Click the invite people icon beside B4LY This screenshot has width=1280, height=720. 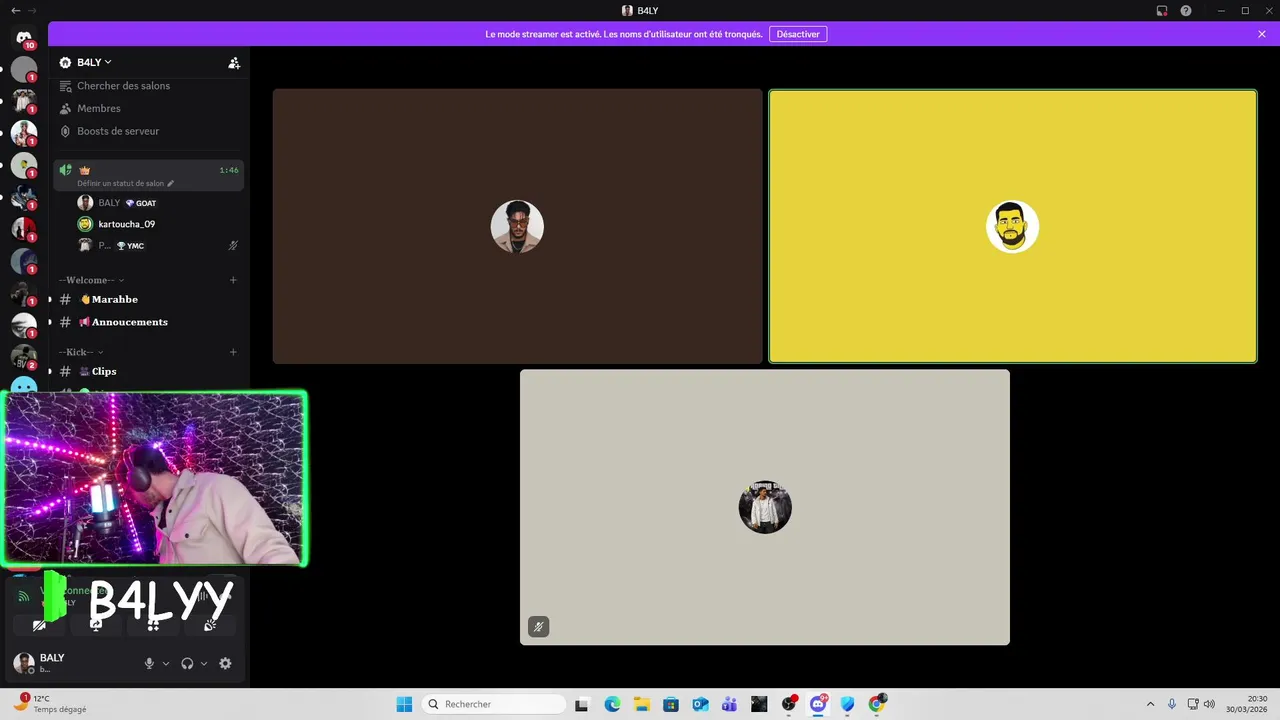coord(234,63)
